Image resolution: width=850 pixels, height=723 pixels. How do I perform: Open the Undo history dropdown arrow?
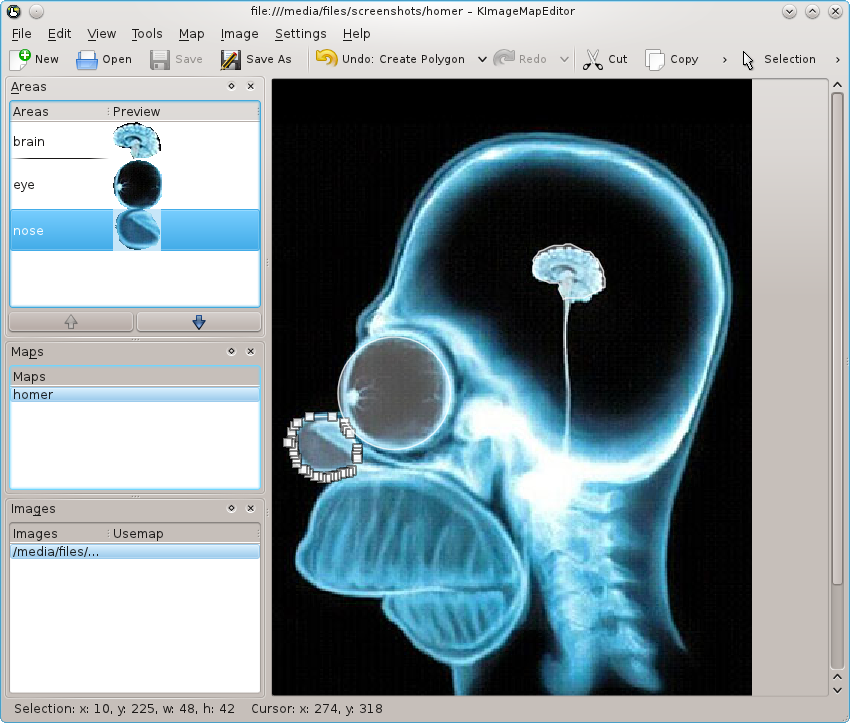coord(482,59)
